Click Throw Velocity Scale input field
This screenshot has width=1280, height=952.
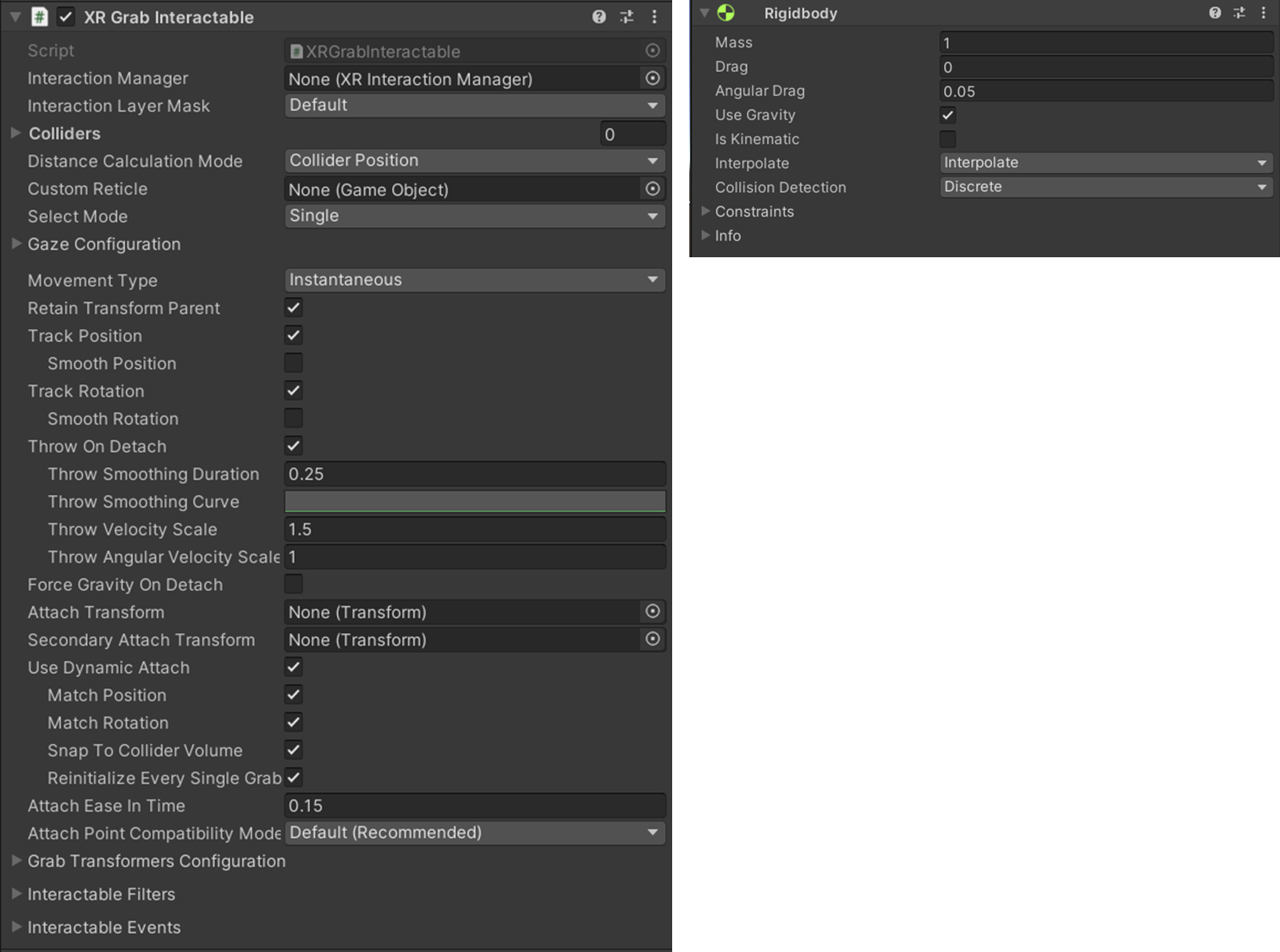(475, 530)
